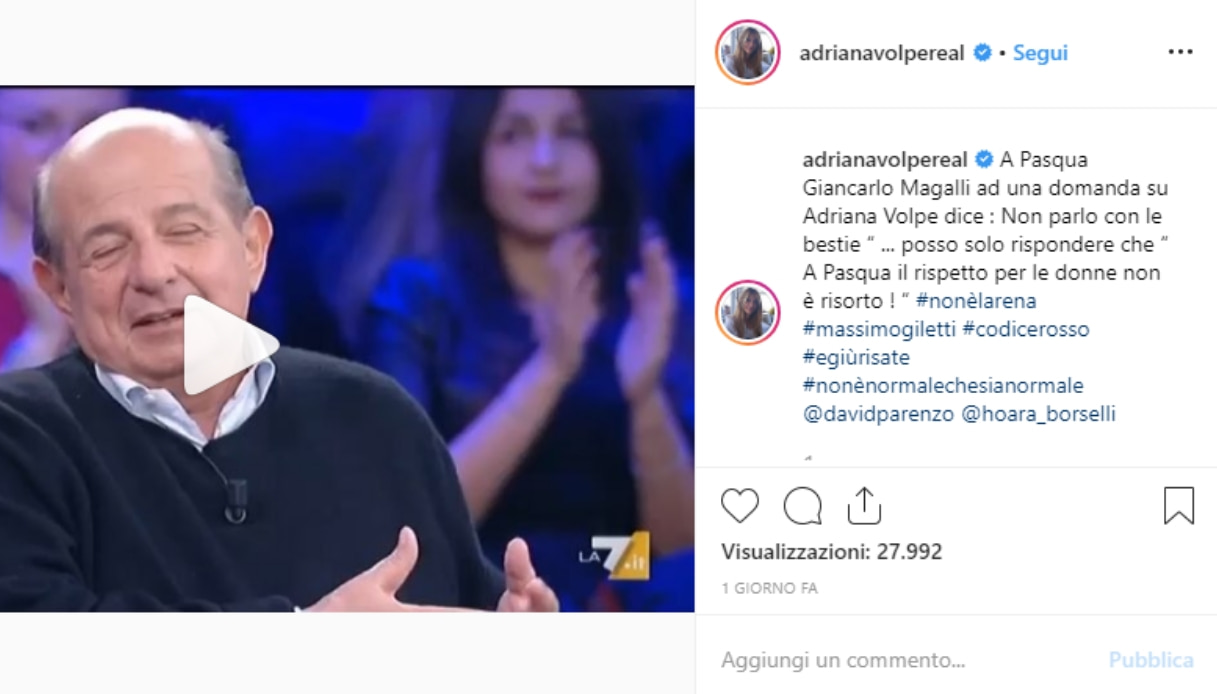Image resolution: width=1217 pixels, height=694 pixels.
Task: Open comments via speech bubble icon
Action: pos(802,506)
